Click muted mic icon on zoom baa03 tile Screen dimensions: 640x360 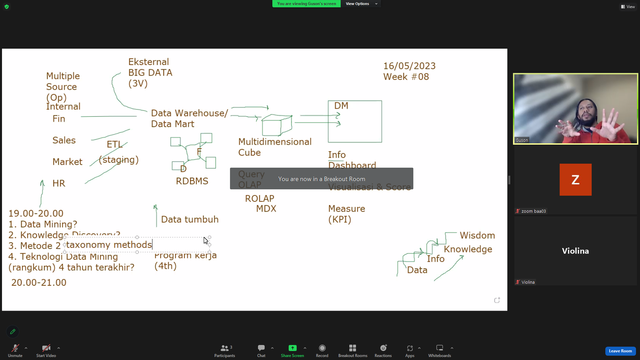(518, 211)
